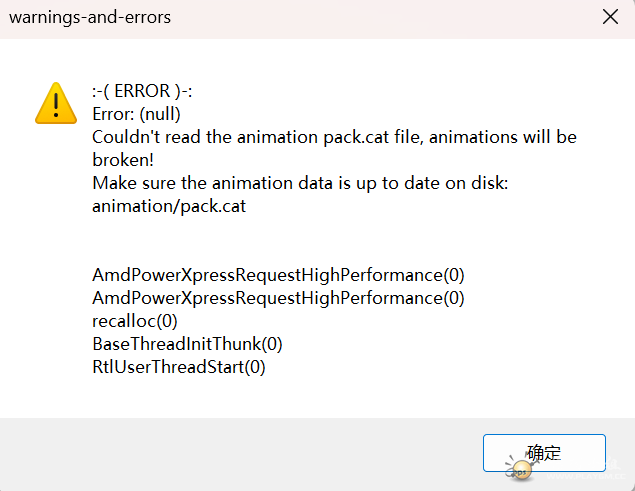The width and height of the screenshot is (635, 491).
Task: Click the yellow warning triangle icon
Action: [x=56, y=104]
